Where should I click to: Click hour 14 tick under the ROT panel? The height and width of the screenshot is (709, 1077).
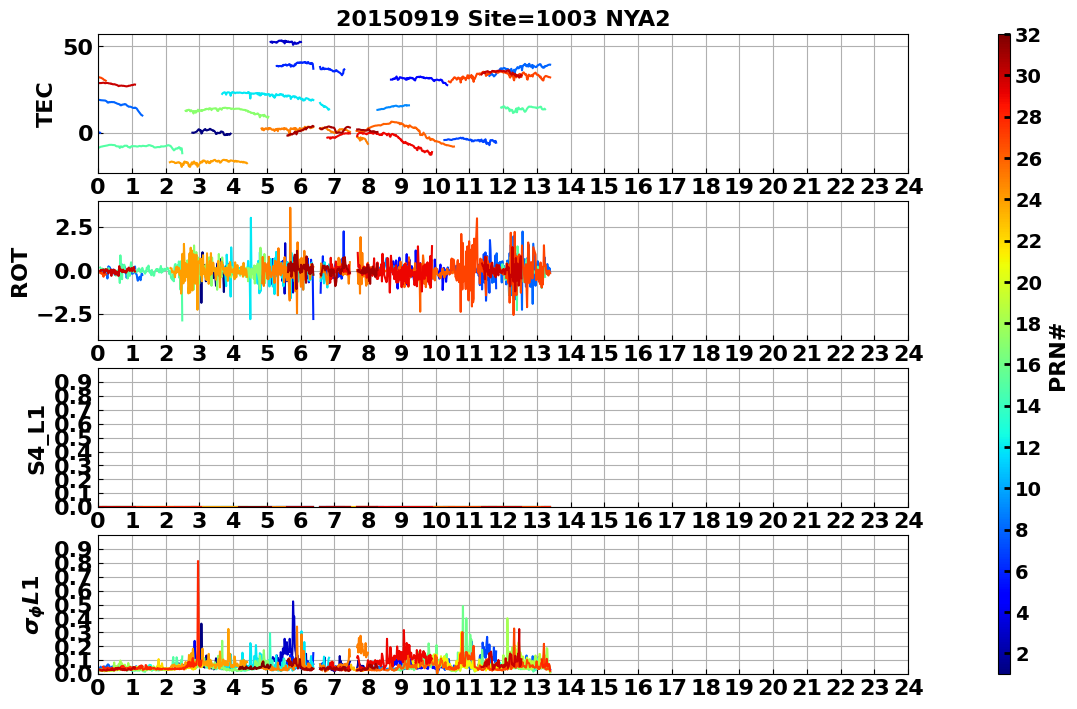tap(571, 353)
